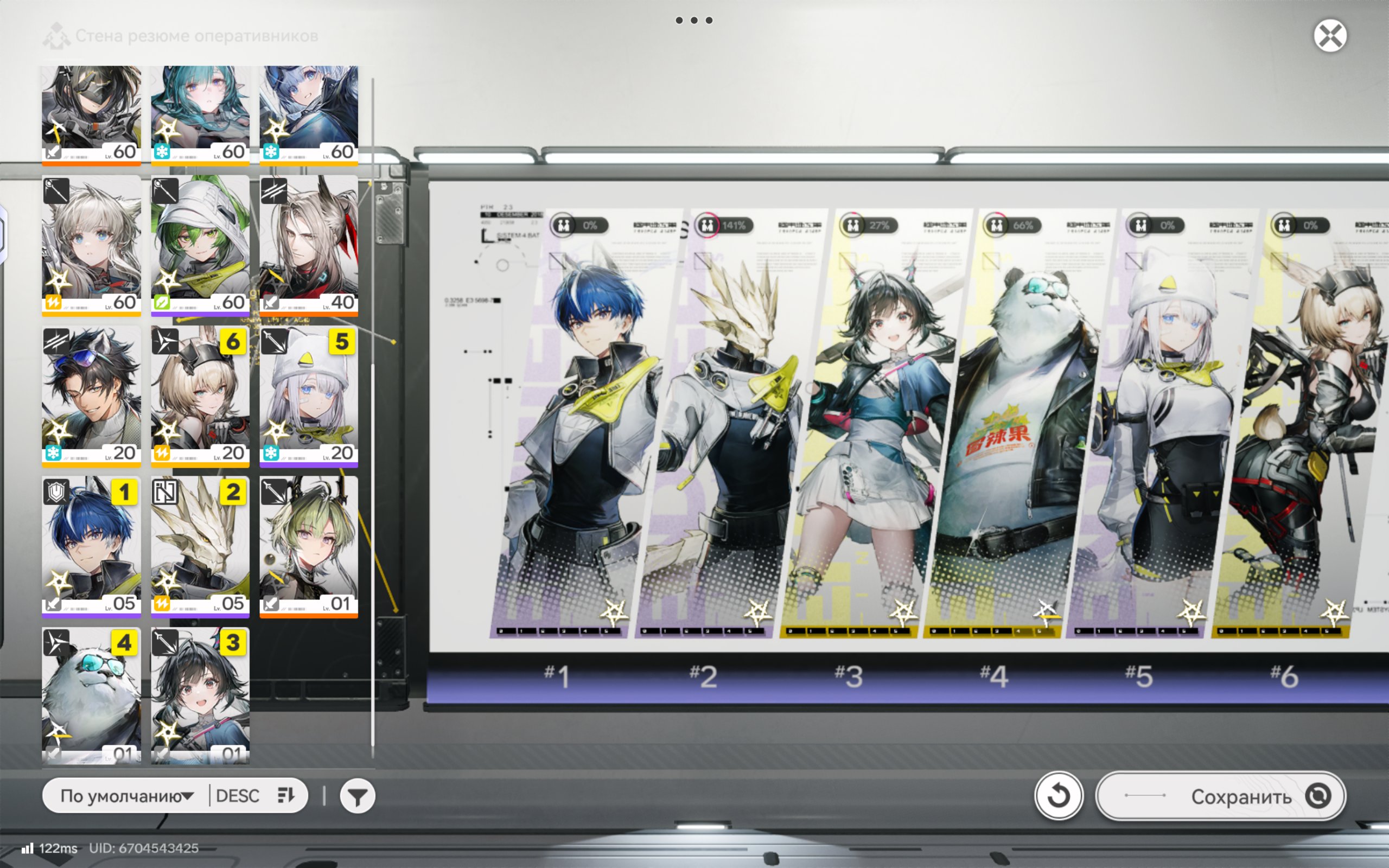Click the #6 slot label below the wall
The height and width of the screenshot is (868, 1389).
tap(1284, 676)
